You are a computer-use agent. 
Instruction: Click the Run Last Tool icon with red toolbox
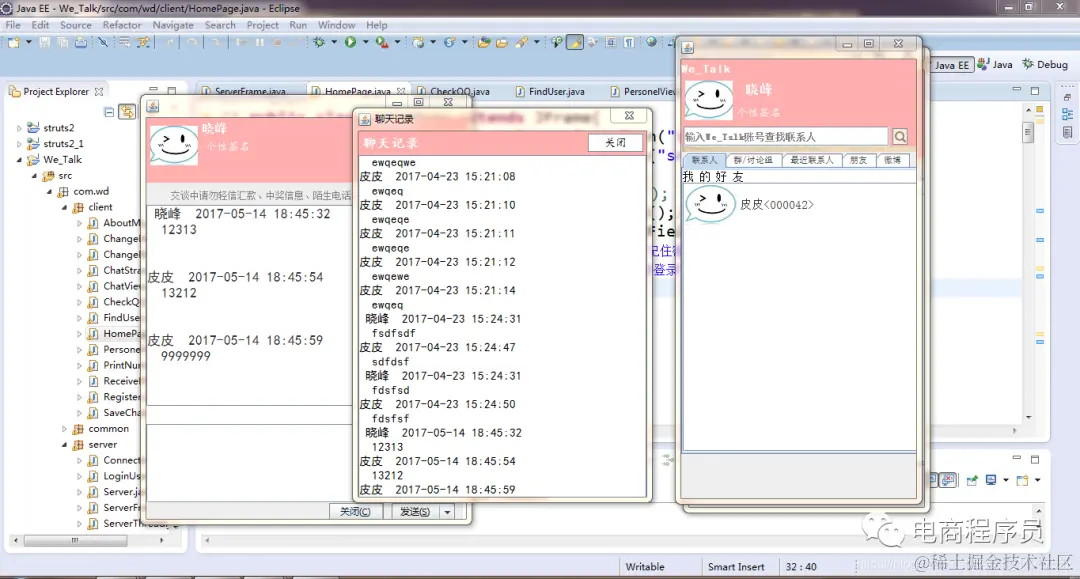click(x=382, y=43)
